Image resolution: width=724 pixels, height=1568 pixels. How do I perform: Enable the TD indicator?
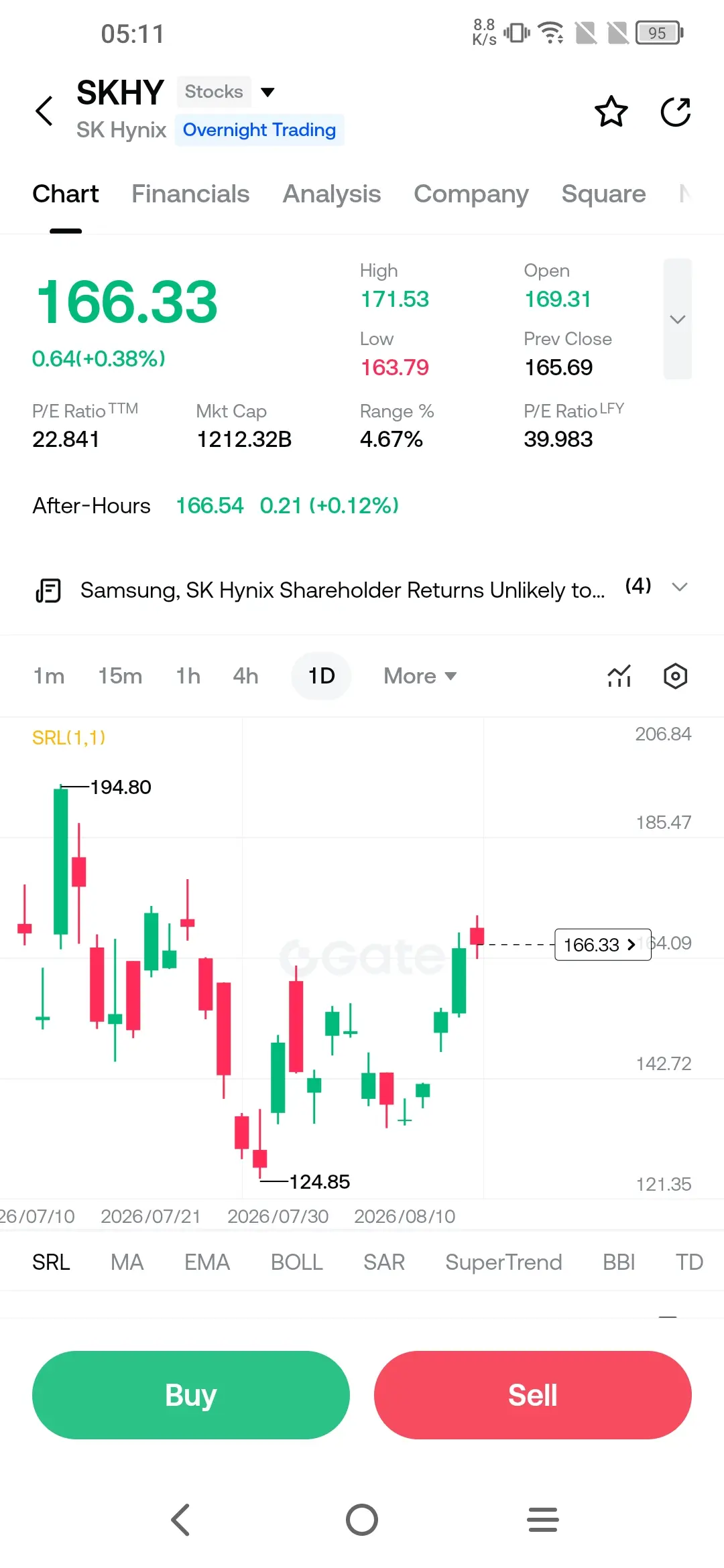coord(689,1262)
